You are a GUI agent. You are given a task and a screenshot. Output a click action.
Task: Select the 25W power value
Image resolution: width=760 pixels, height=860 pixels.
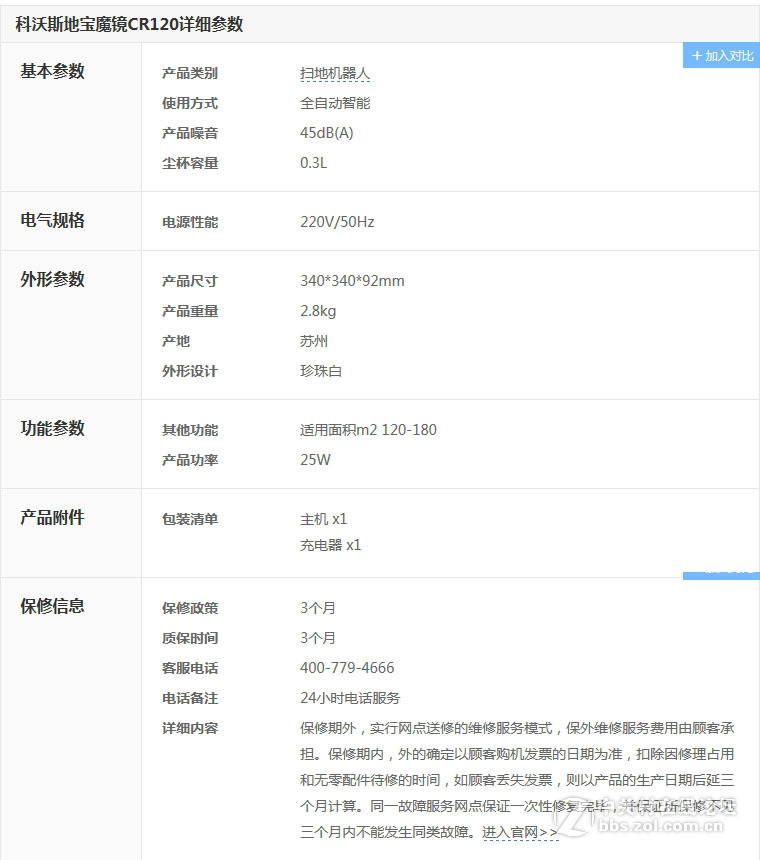pos(315,460)
